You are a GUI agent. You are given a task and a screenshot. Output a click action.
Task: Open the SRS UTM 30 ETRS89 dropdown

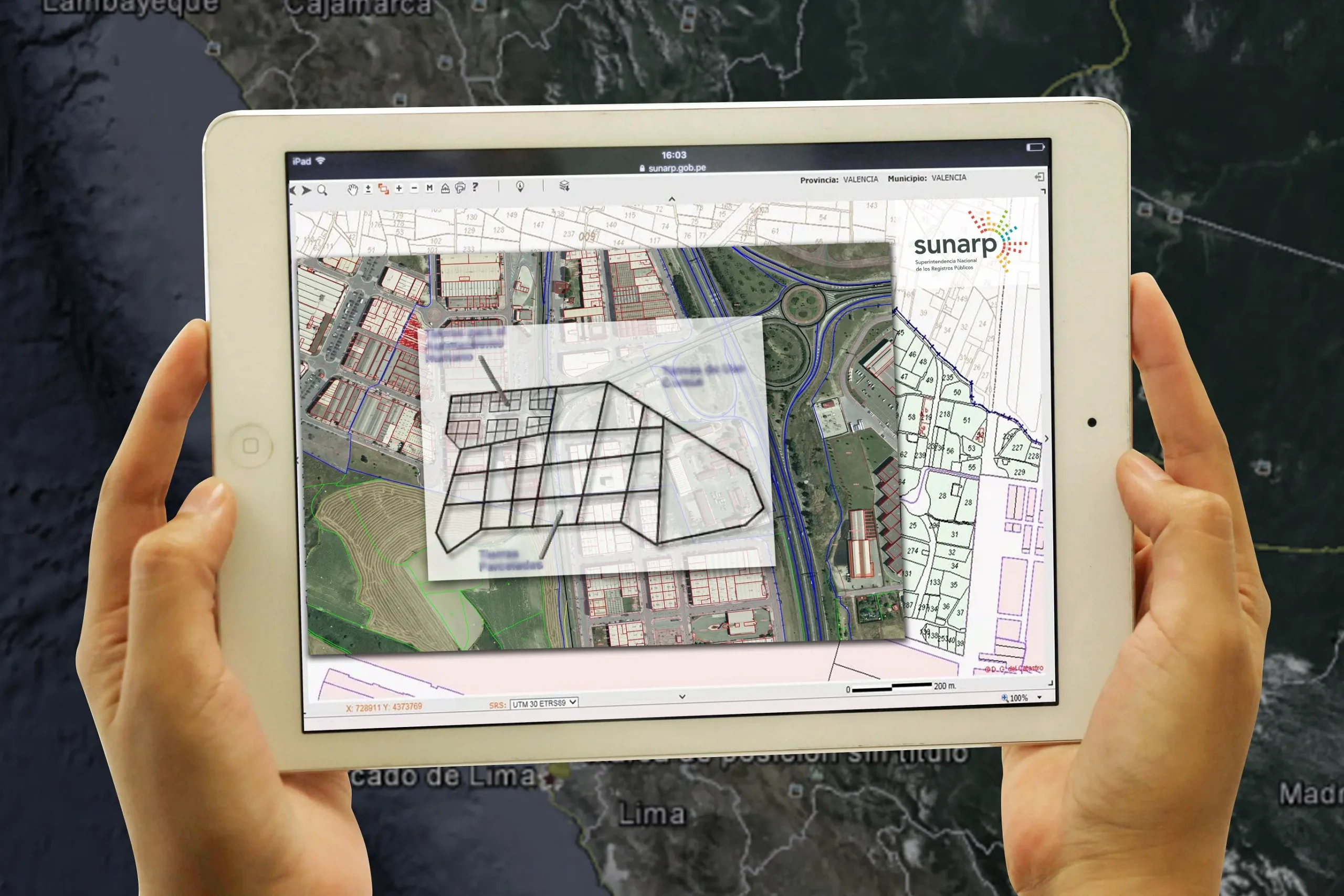543,703
